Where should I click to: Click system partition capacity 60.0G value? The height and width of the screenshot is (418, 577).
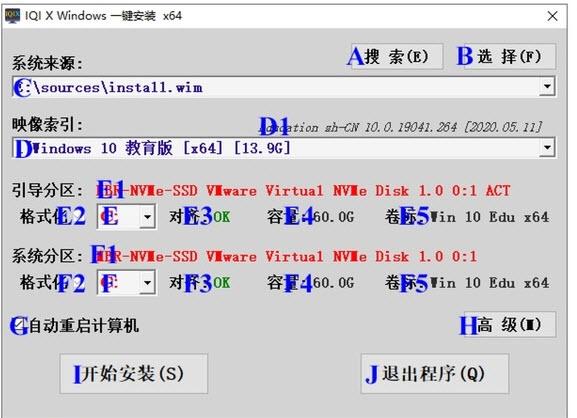tap(333, 283)
